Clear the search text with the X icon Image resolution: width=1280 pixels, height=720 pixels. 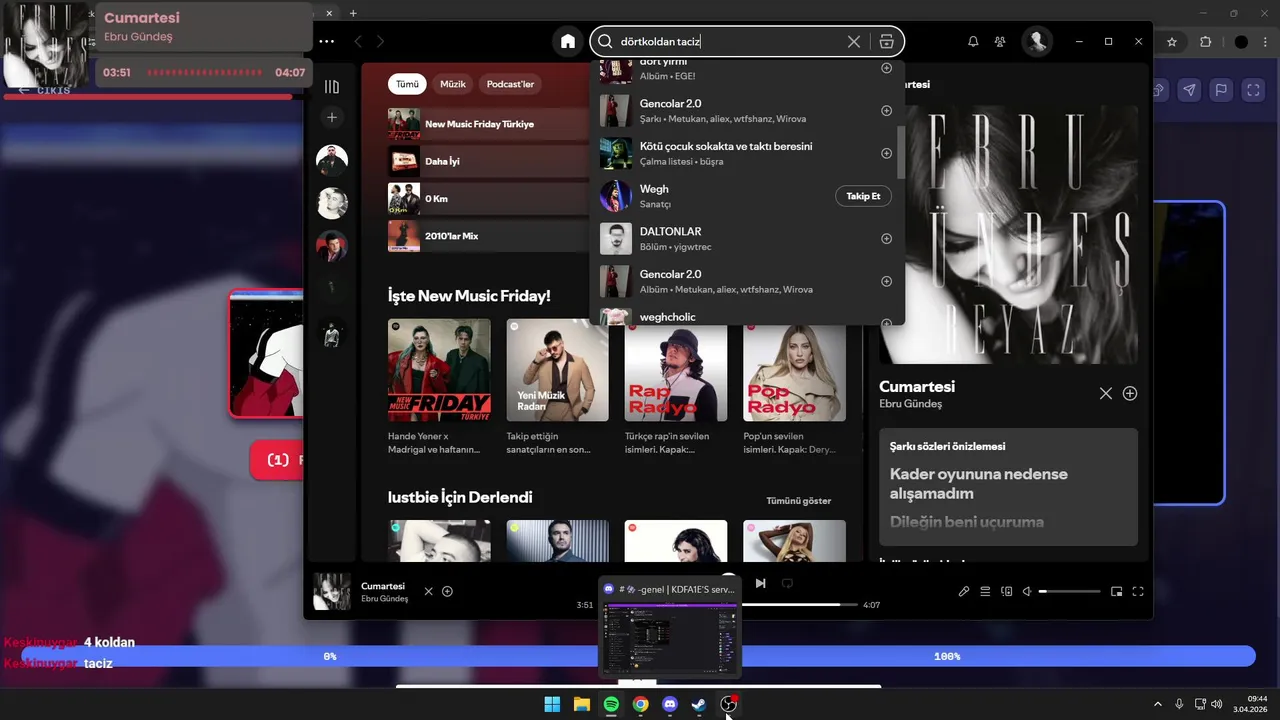[x=853, y=42]
